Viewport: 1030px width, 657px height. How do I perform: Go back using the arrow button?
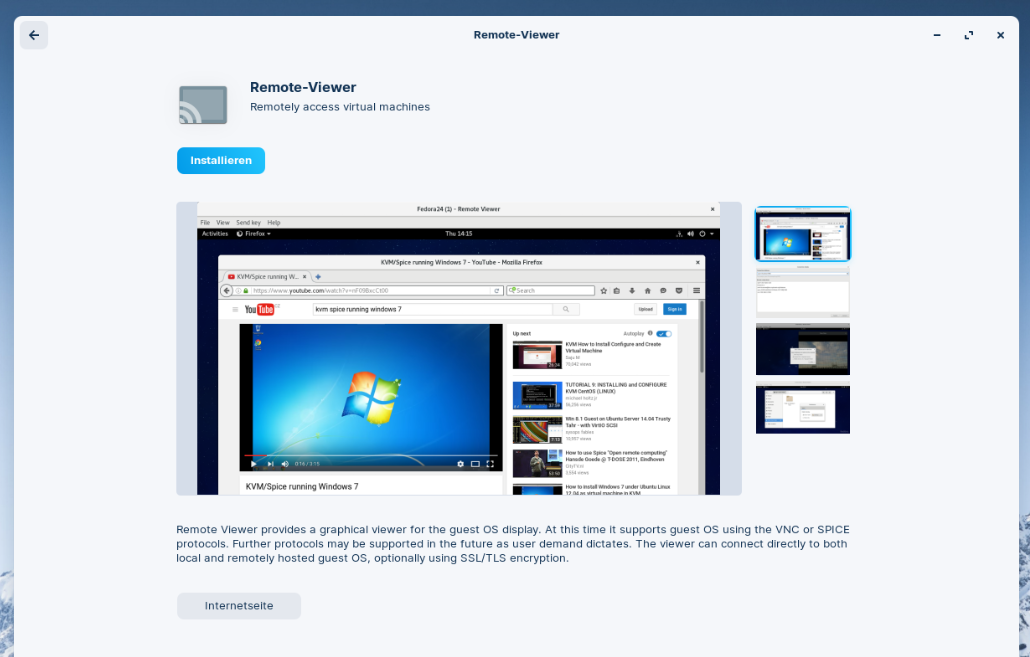tap(34, 35)
